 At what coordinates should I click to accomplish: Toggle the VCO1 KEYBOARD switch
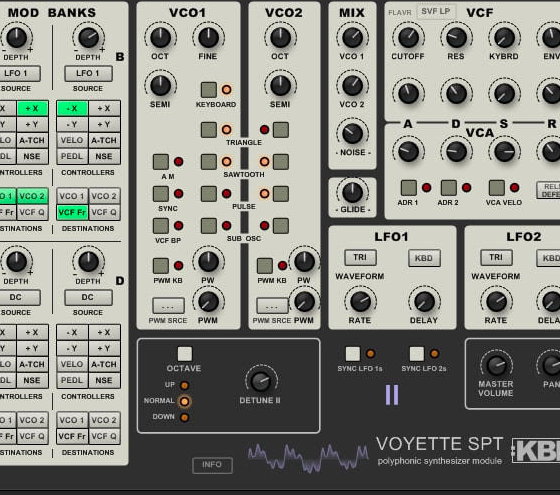pyautogui.click(x=209, y=90)
